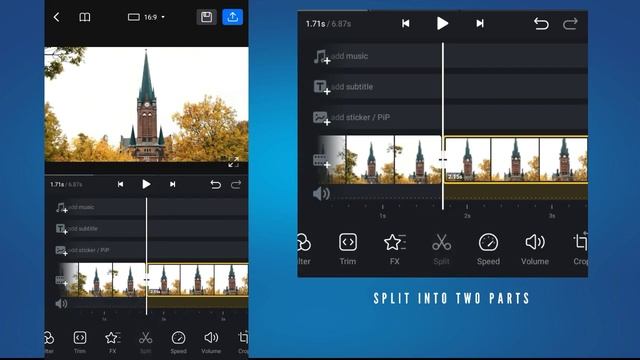Open Volume in the enlarged panel

coord(535,249)
